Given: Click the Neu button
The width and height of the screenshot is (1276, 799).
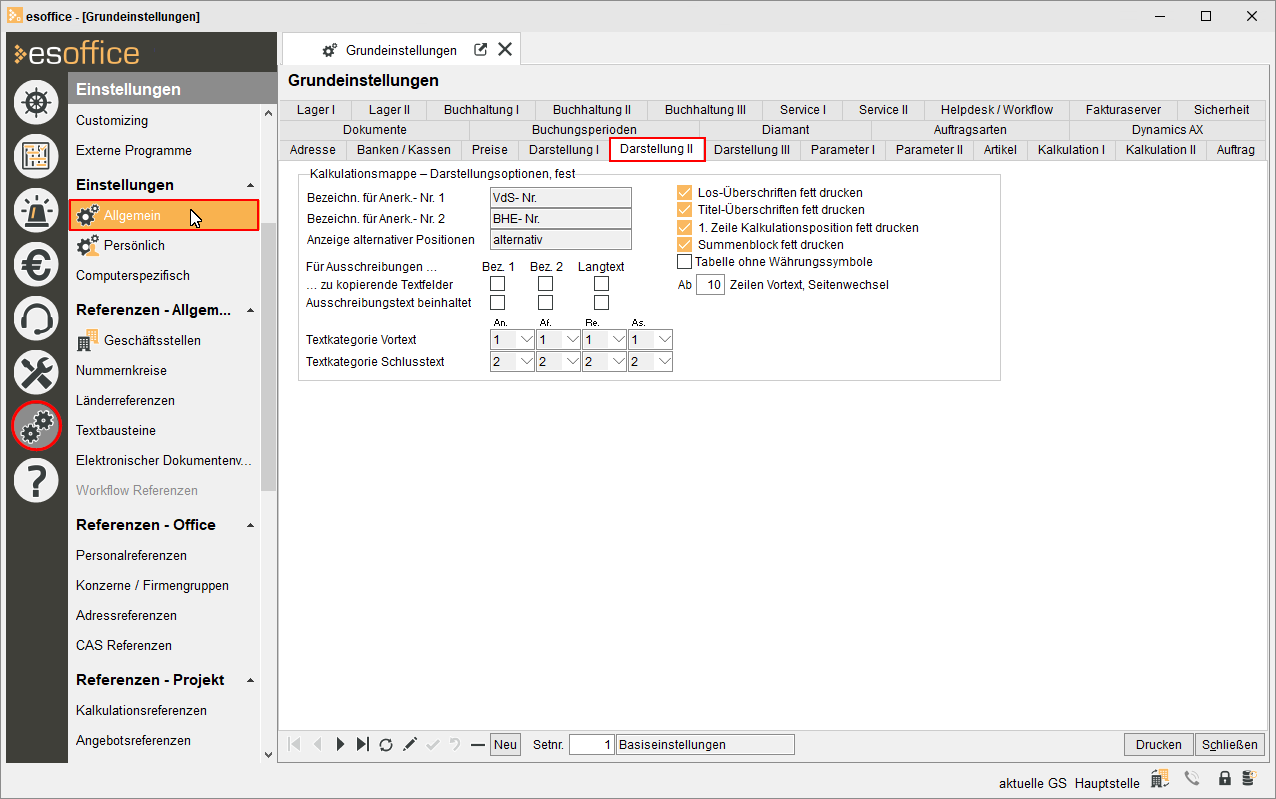Looking at the screenshot, I should tap(505, 745).
